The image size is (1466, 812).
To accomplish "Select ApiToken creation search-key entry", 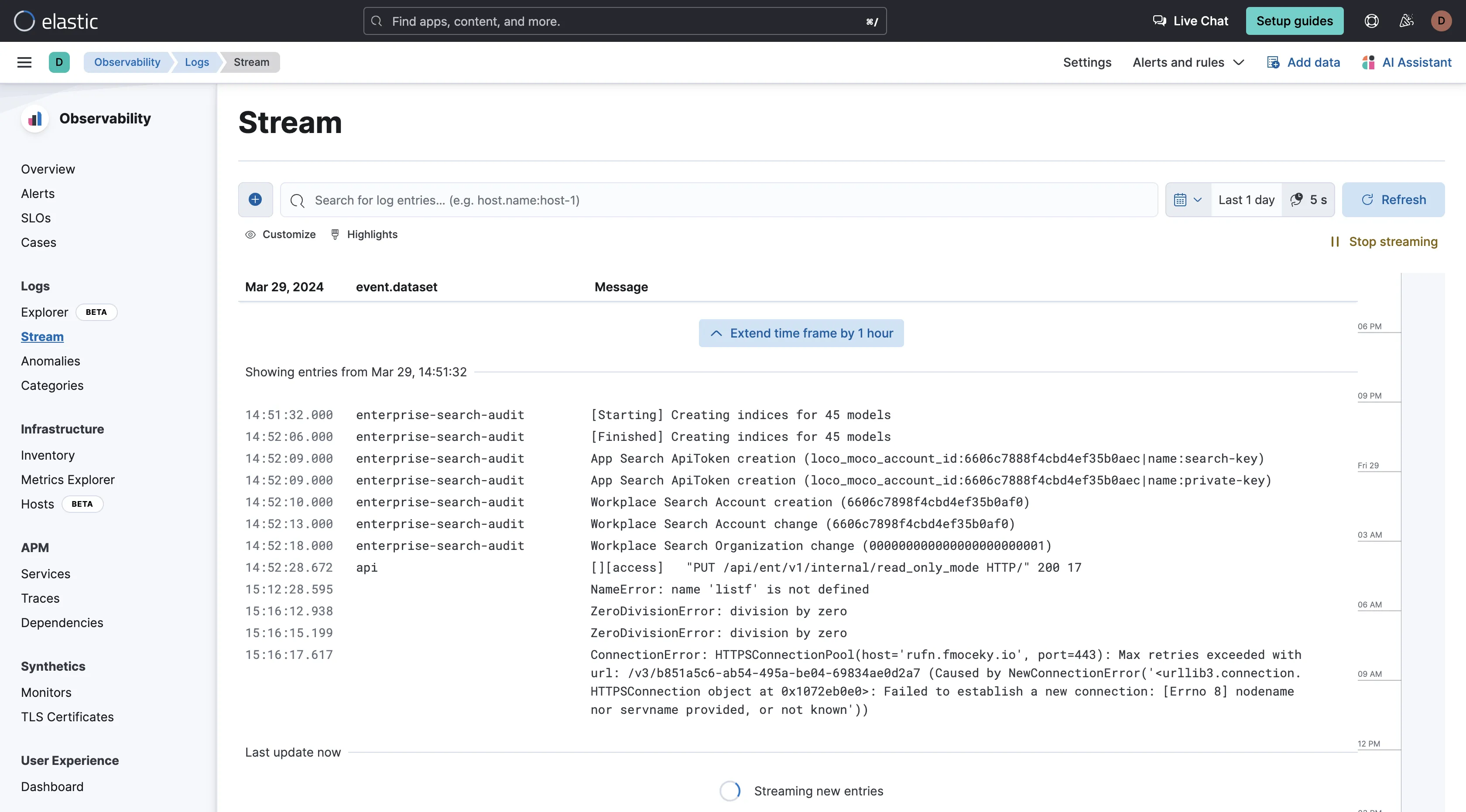I will 798,458.
